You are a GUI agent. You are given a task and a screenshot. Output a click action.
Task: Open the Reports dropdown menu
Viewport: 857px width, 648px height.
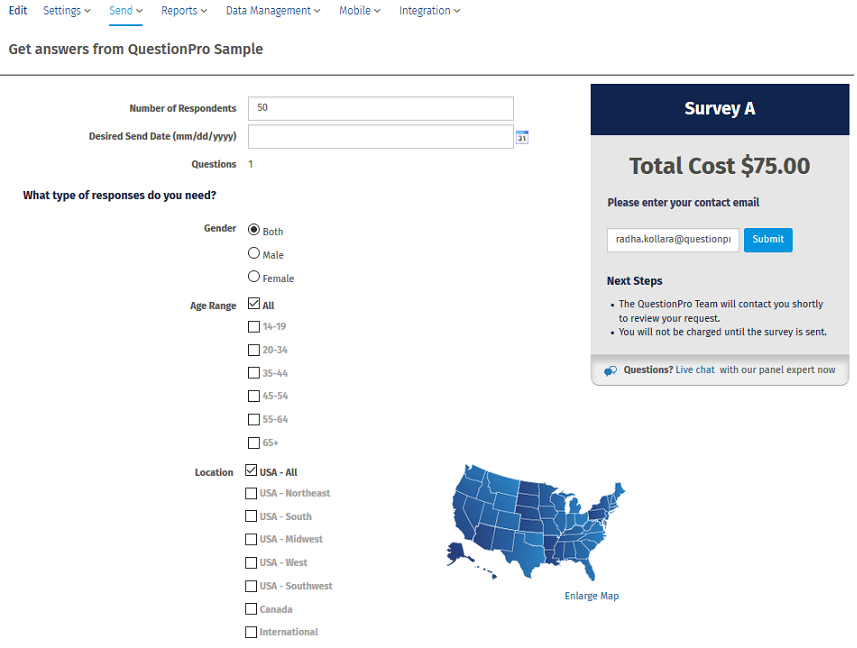pos(184,10)
